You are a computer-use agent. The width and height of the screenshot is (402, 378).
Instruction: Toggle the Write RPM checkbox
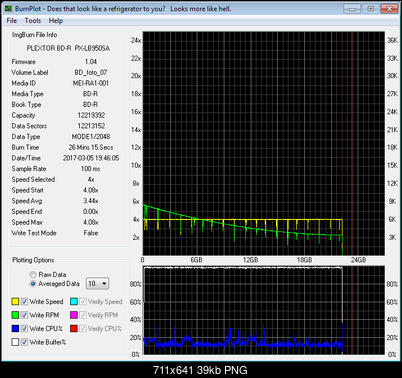[24, 315]
